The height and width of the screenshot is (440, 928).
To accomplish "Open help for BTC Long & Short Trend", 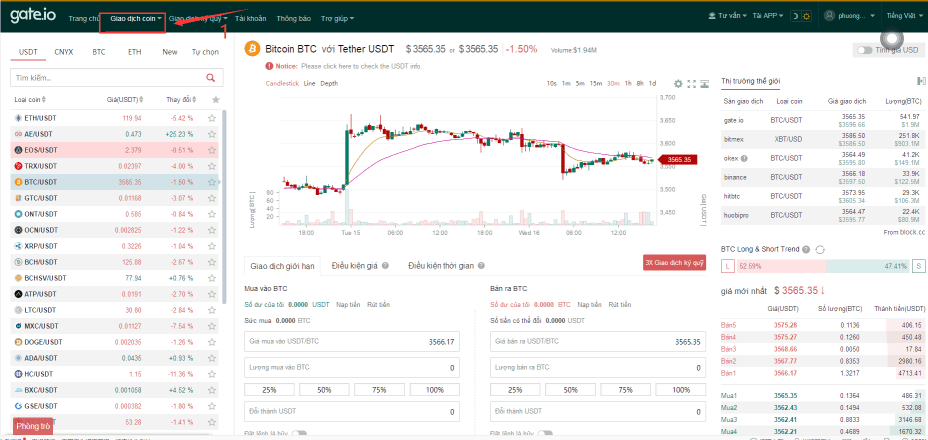I will (x=805, y=249).
